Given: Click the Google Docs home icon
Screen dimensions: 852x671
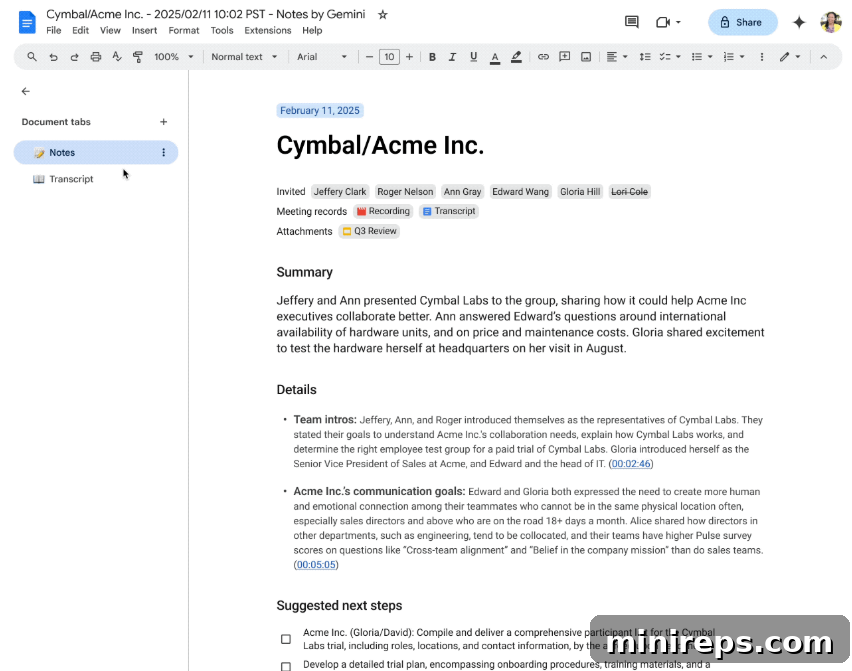Looking at the screenshot, I should coord(27,22).
